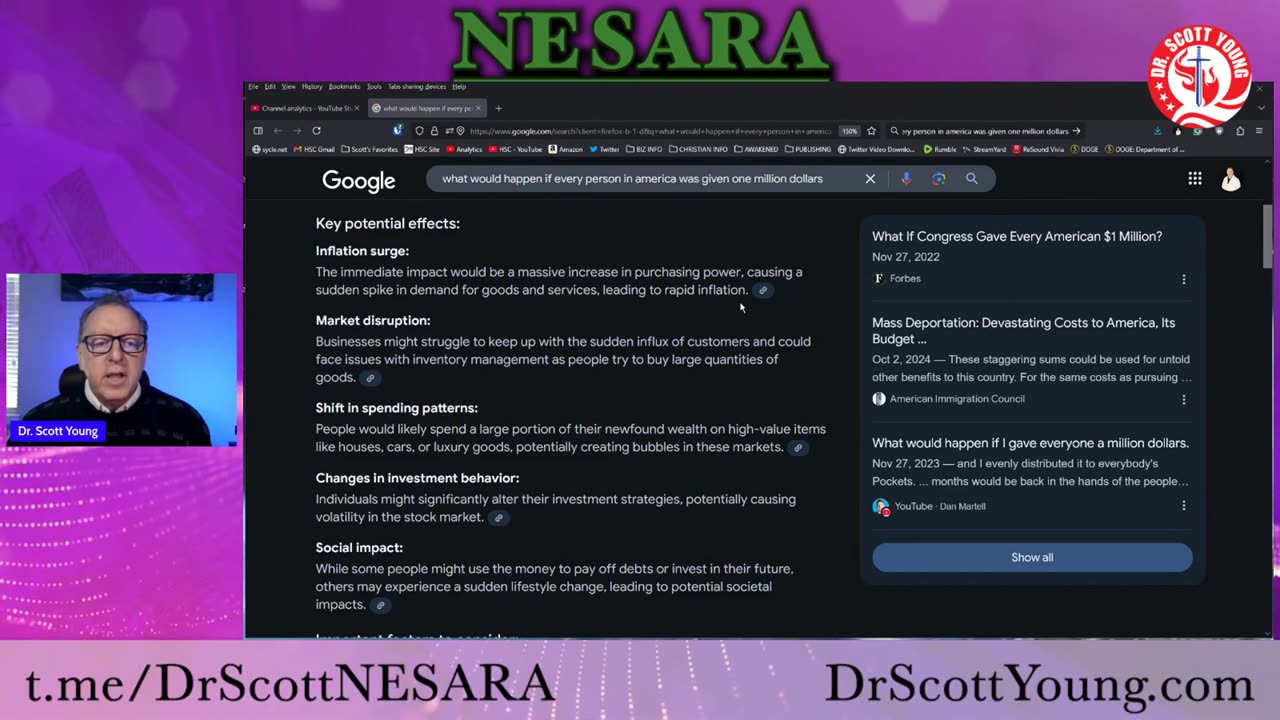The width and height of the screenshot is (1280, 720).
Task: Open the File menu
Action: (253, 87)
